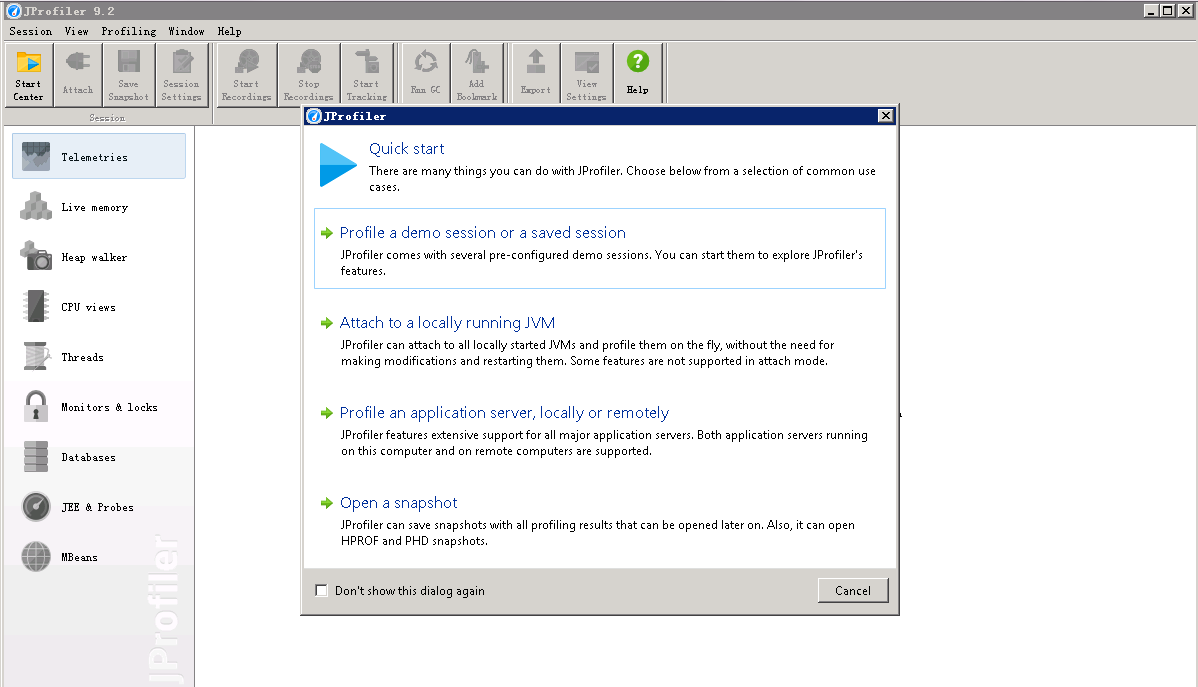Open the Live memory section
The width and height of the screenshot is (1198, 687).
tap(99, 207)
